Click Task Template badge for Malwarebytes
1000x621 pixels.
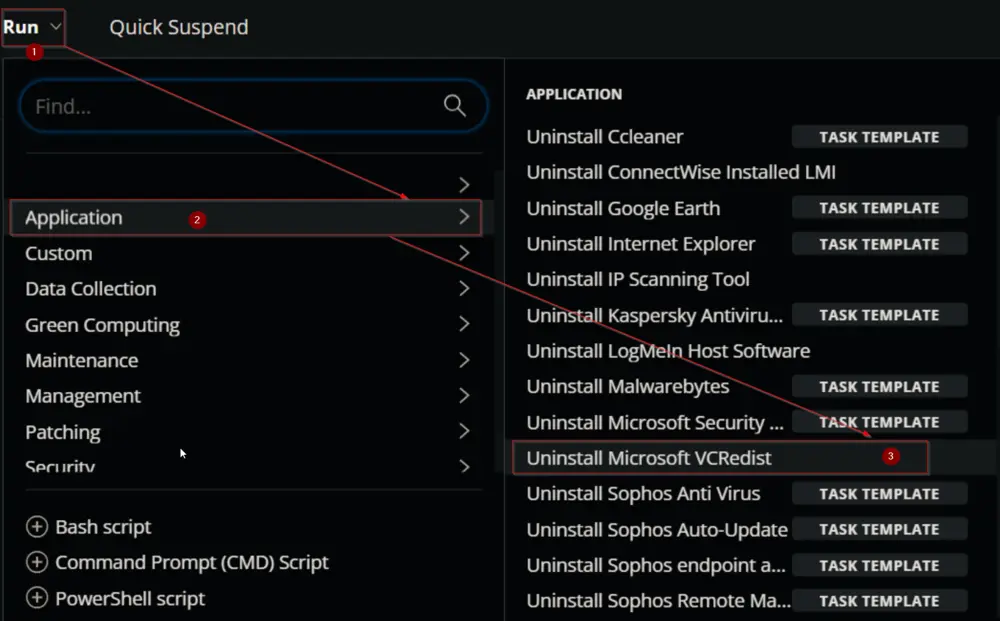879,386
